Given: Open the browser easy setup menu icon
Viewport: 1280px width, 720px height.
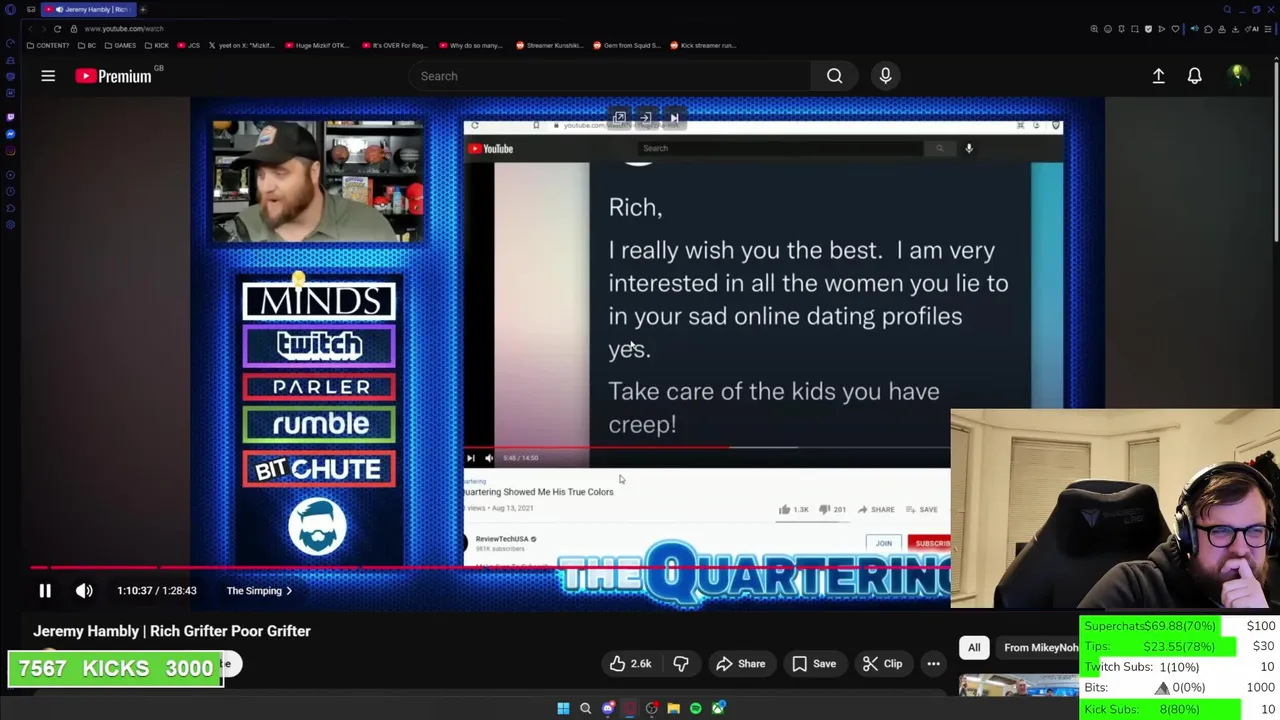Looking at the screenshot, I should coord(1268,29).
